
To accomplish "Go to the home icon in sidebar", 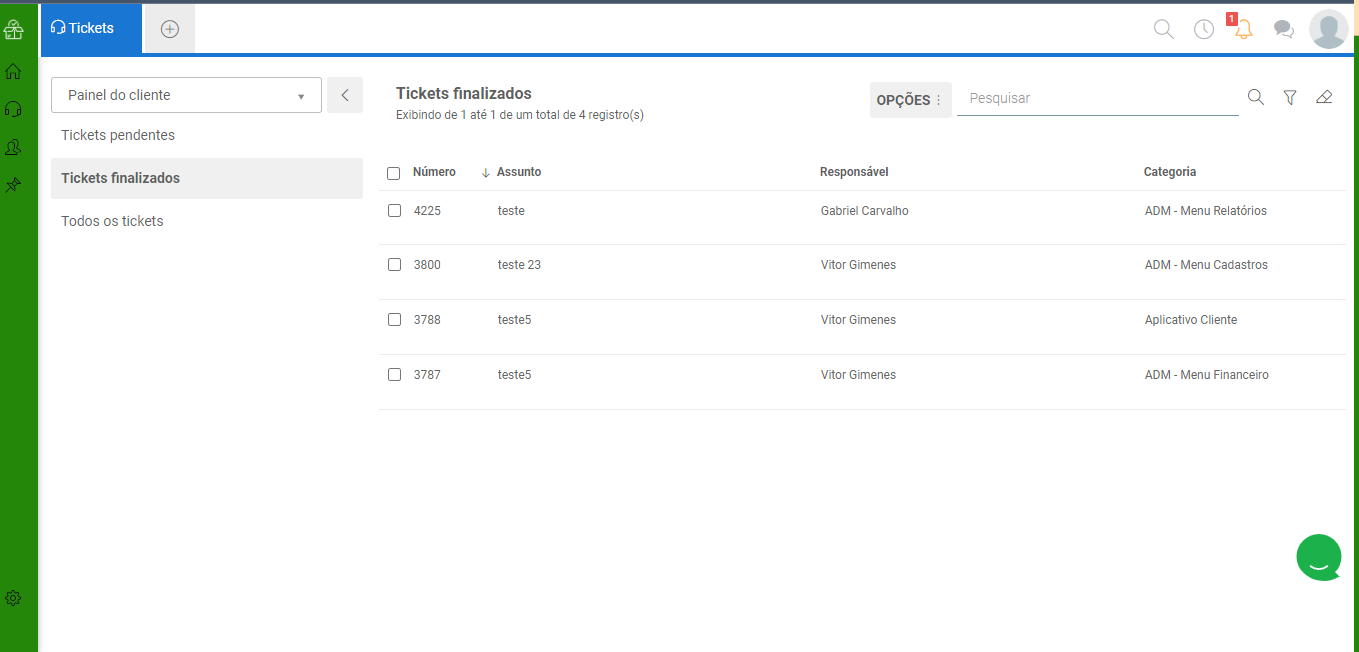I will (x=13, y=72).
